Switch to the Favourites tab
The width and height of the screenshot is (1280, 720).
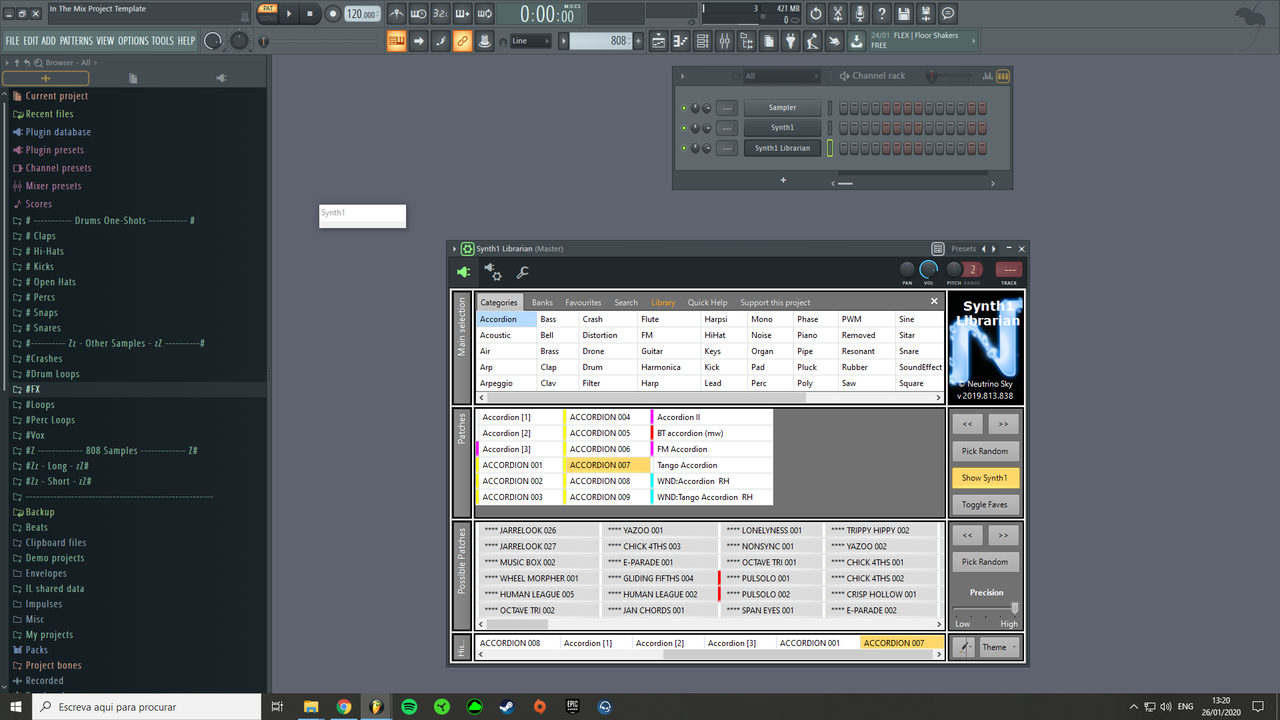tap(583, 303)
